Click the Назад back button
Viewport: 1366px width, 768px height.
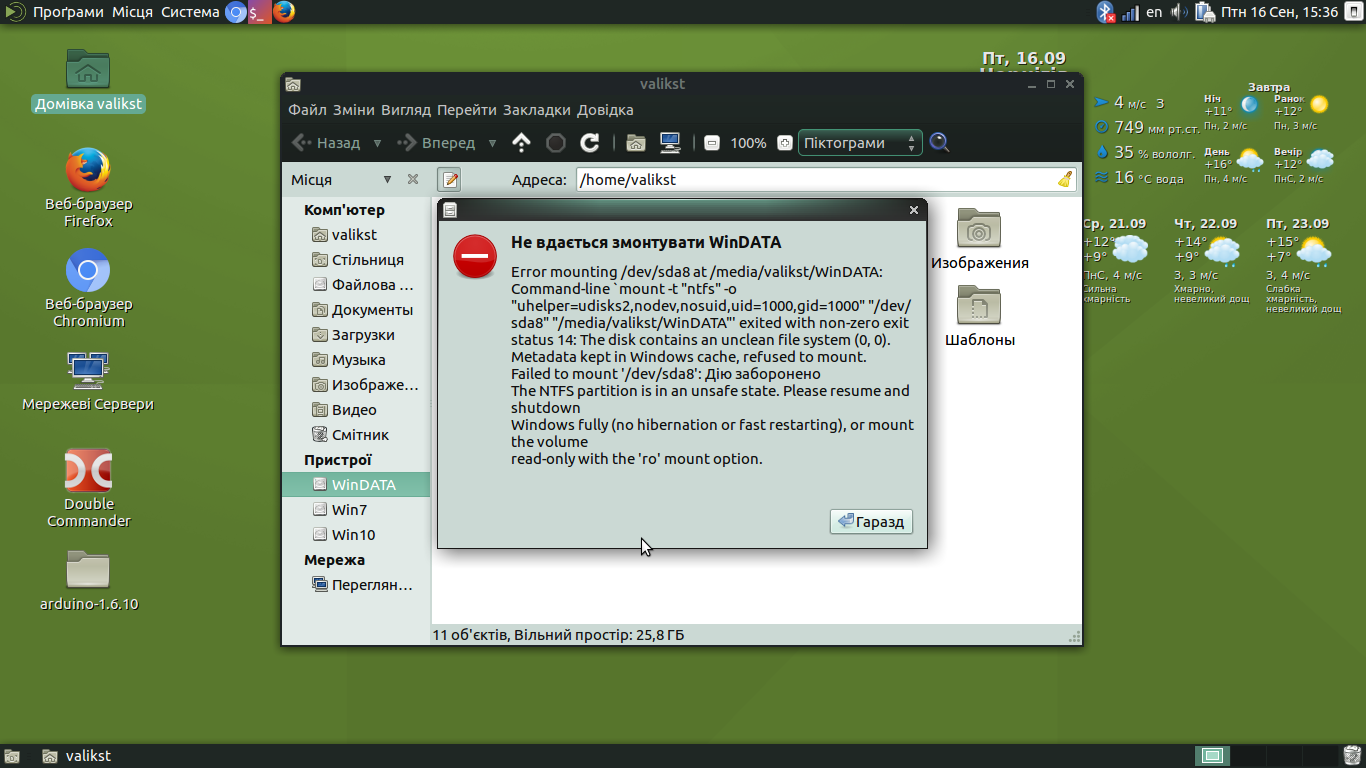coord(326,143)
